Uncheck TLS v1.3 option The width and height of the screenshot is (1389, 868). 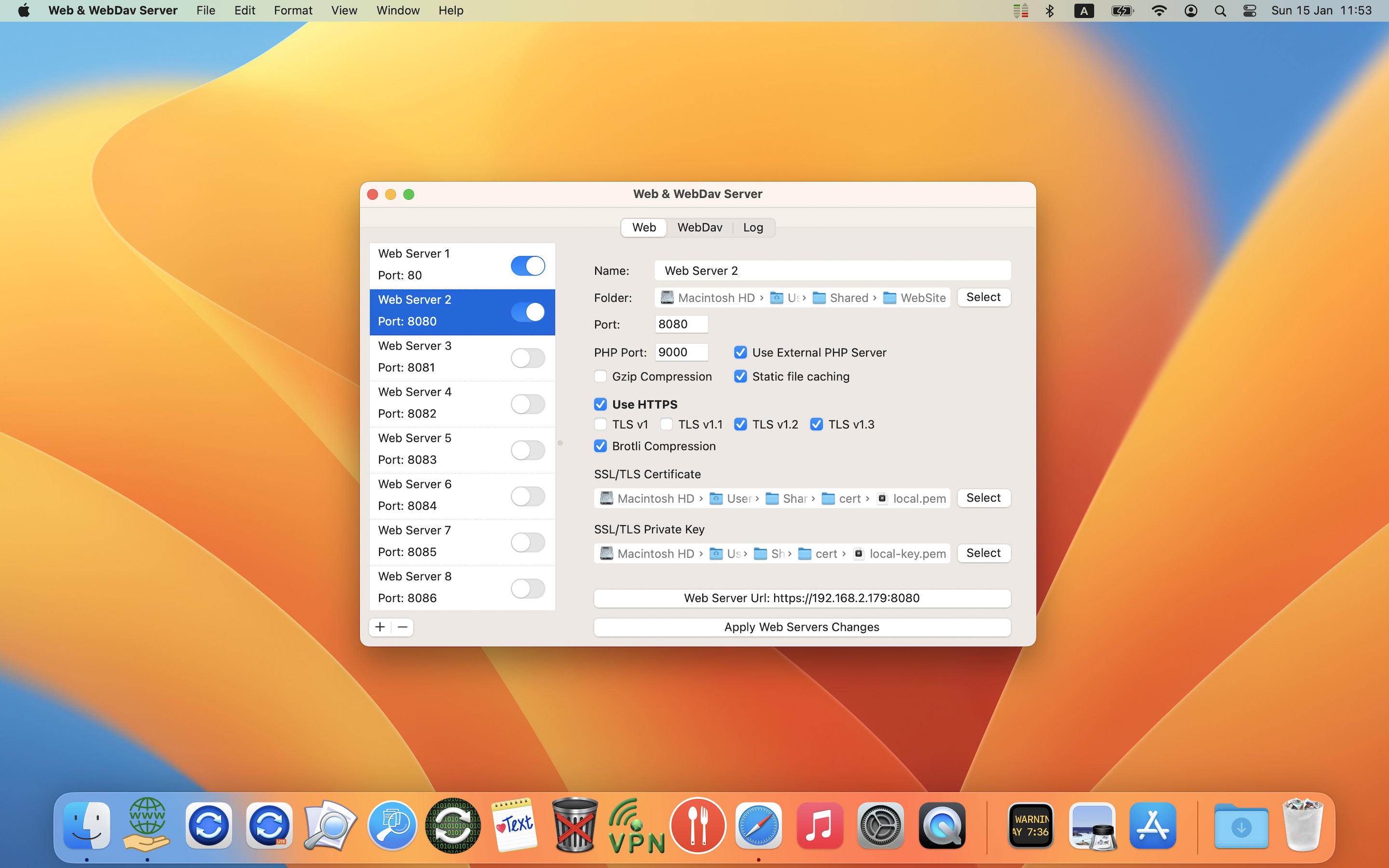(816, 424)
